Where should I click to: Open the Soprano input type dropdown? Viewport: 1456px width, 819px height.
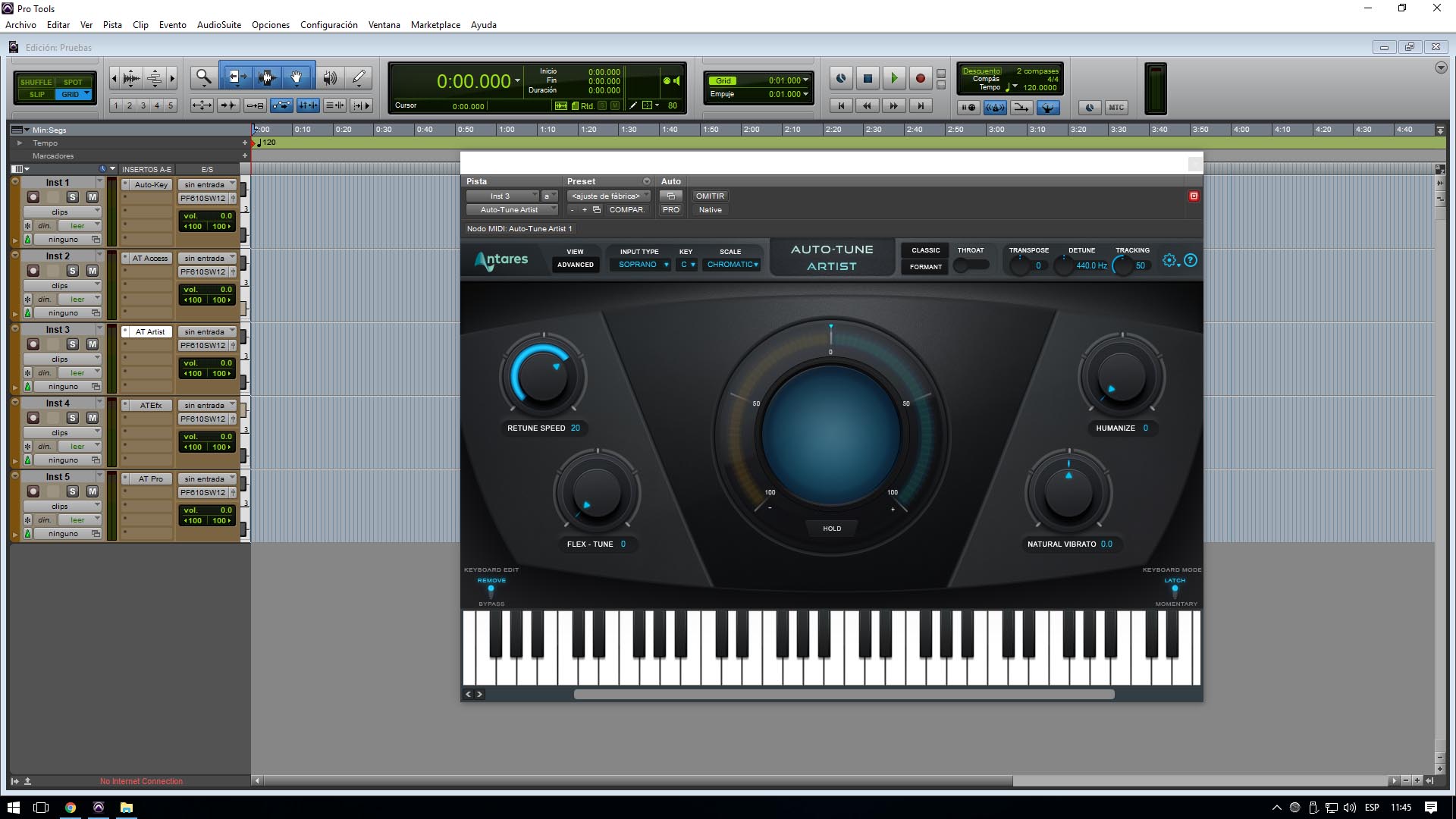point(641,265)
